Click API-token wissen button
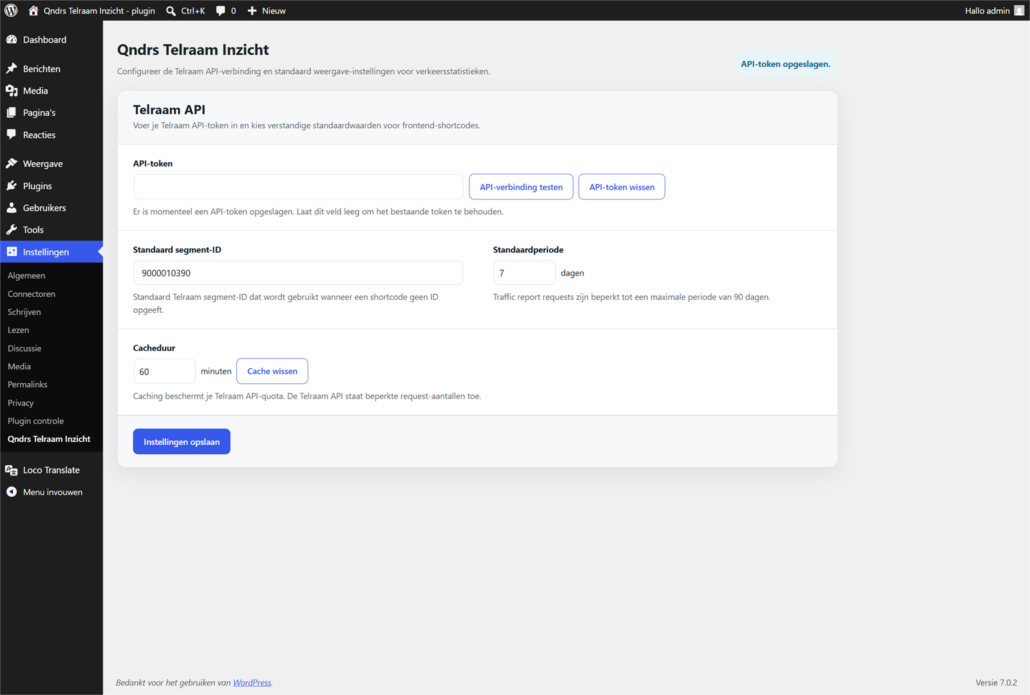The height and width of the screenshot is (695, 1030). (621, 187)
